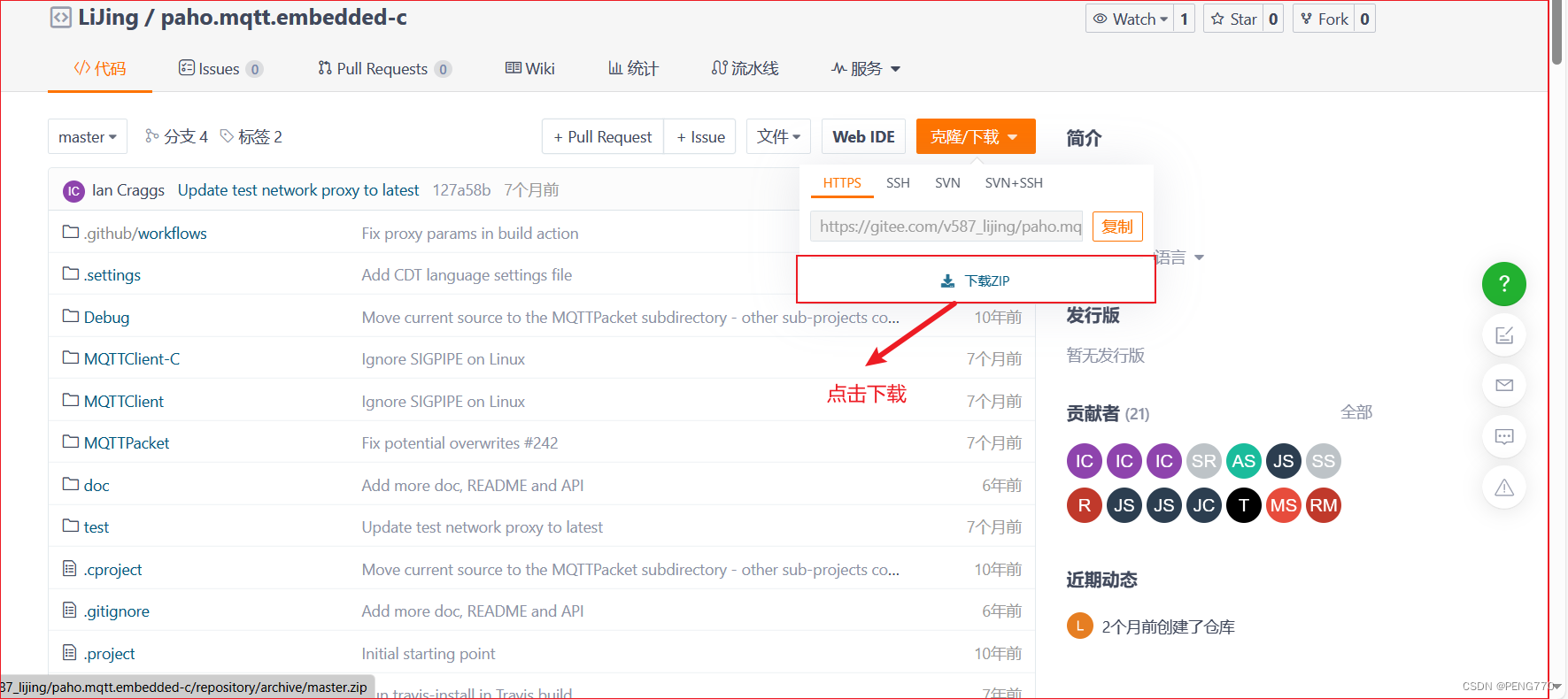1568x699 pixels.
Task: Click the + Issue button
Action: 700,136
